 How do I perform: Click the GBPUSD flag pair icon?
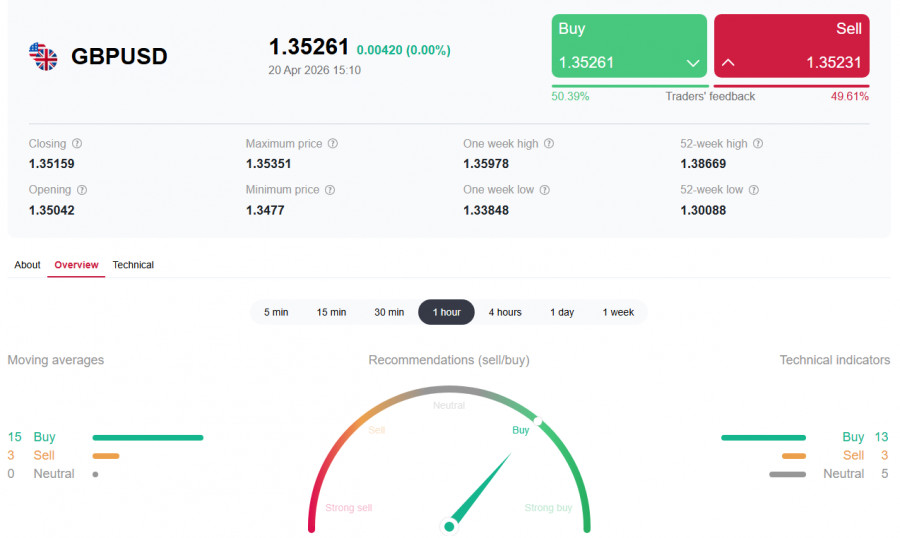[43, 56]
